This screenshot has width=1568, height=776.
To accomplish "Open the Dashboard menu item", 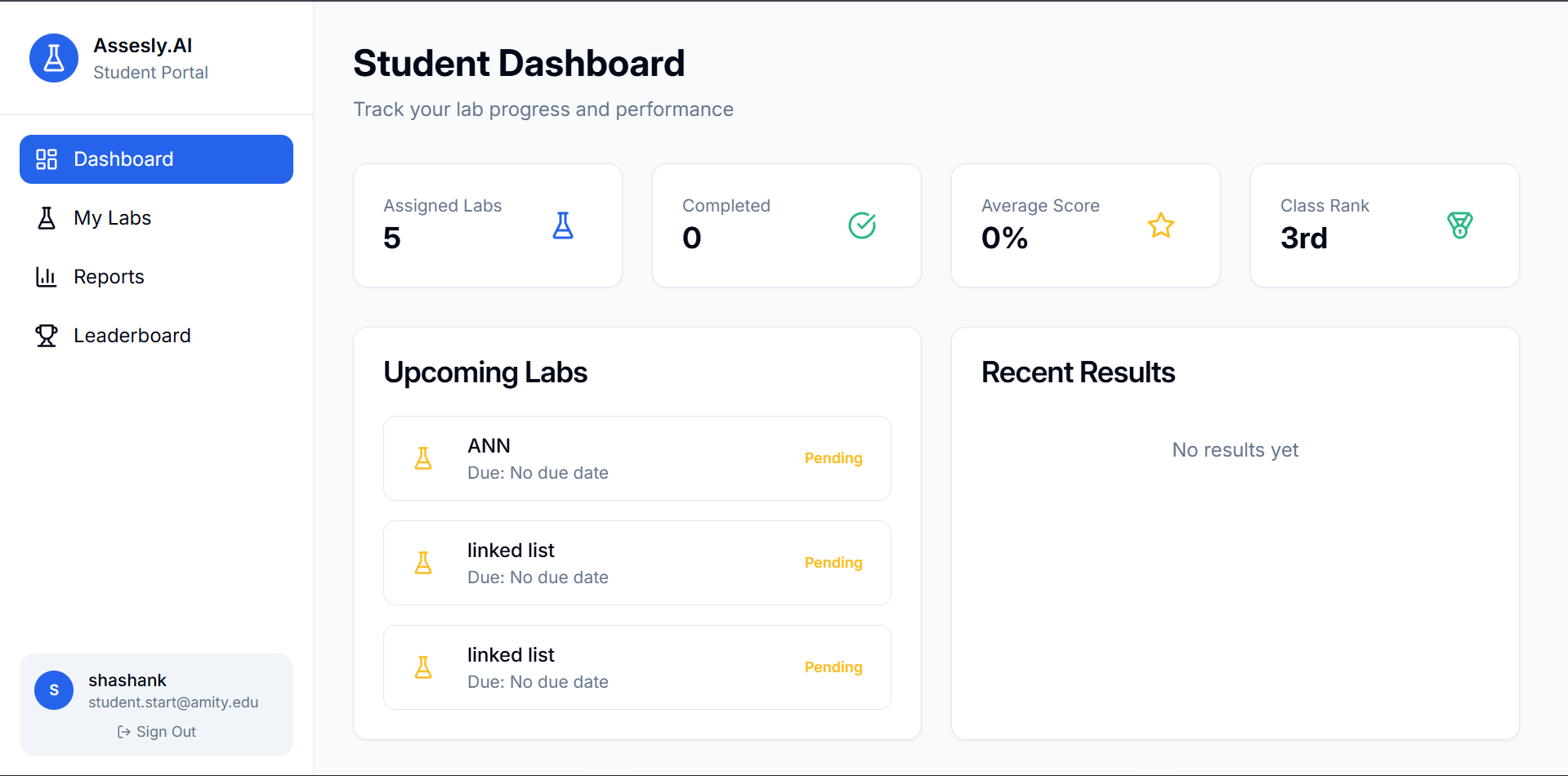I will 156,159.
